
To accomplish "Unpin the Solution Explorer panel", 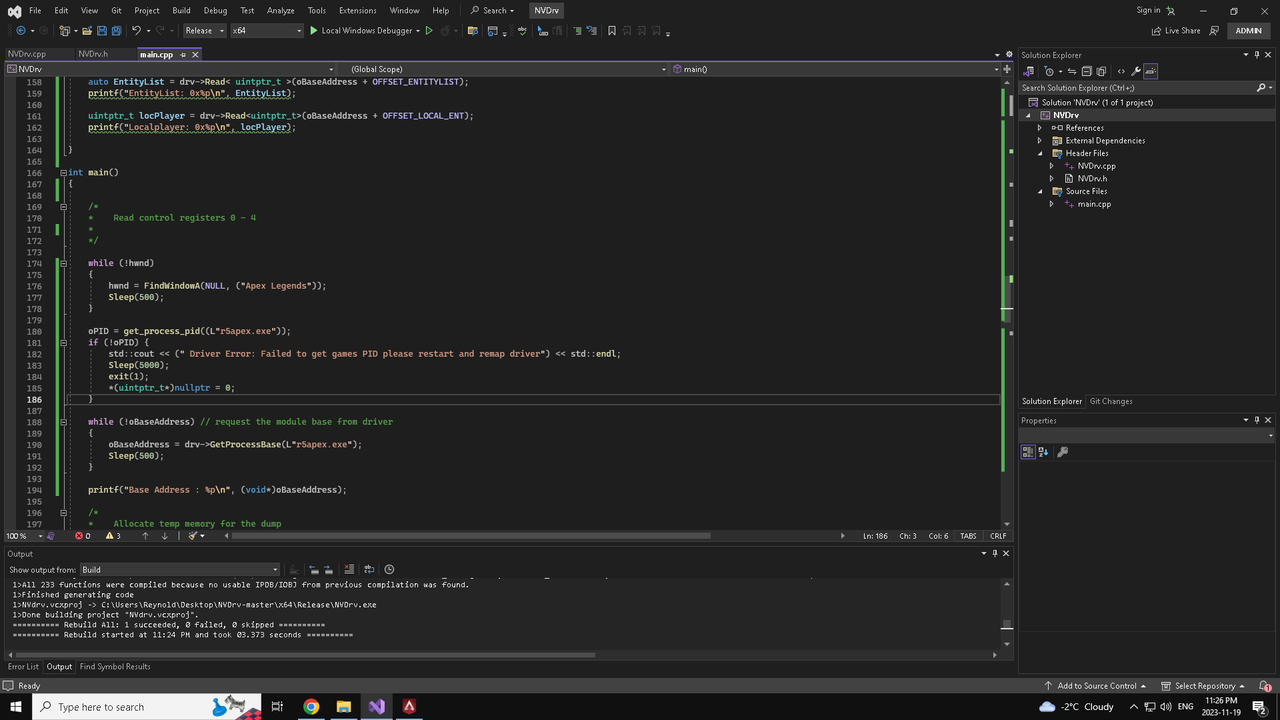I will [x=1257, y=55].
